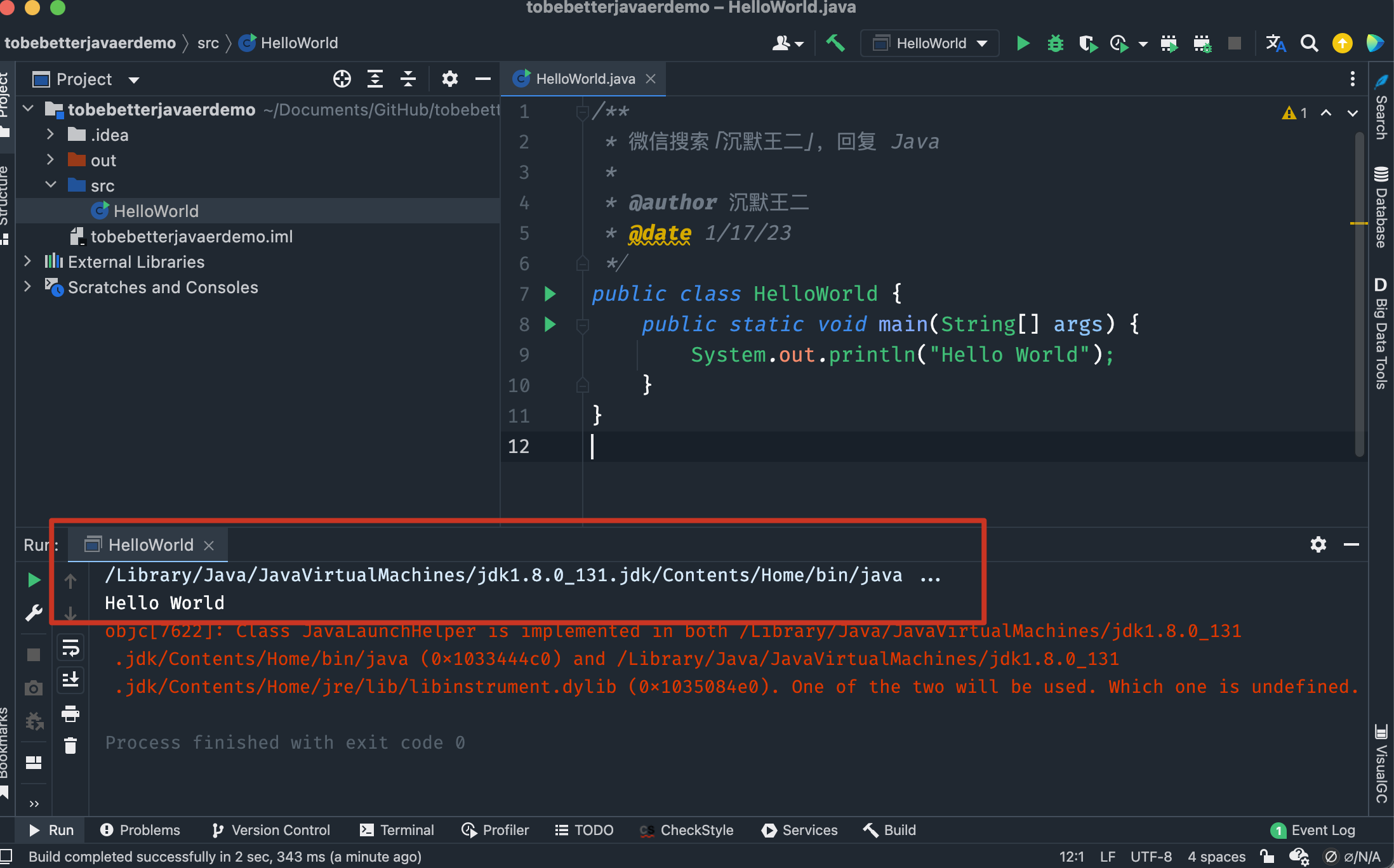The image size is (1394, 868).
Task: Click the HelloWorld run configuration dropdown
Action: [931, 43]
